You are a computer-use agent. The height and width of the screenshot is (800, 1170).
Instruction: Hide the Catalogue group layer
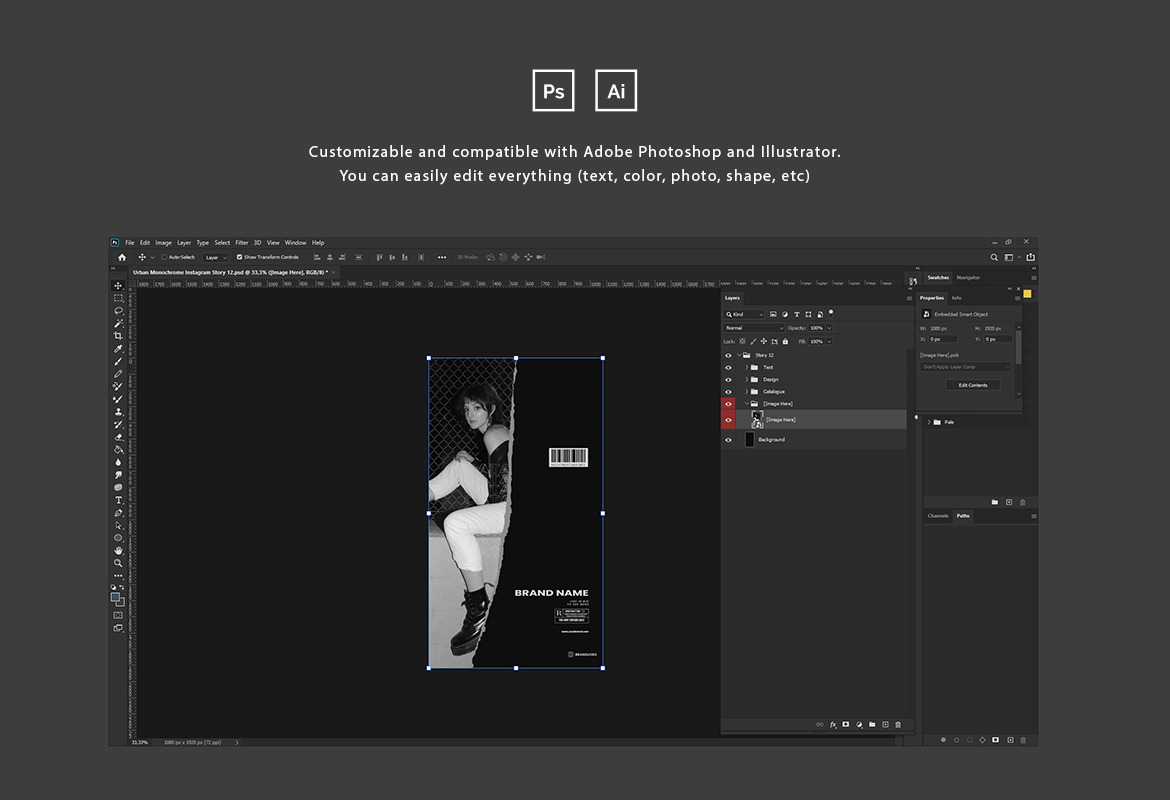coord(728,391)
